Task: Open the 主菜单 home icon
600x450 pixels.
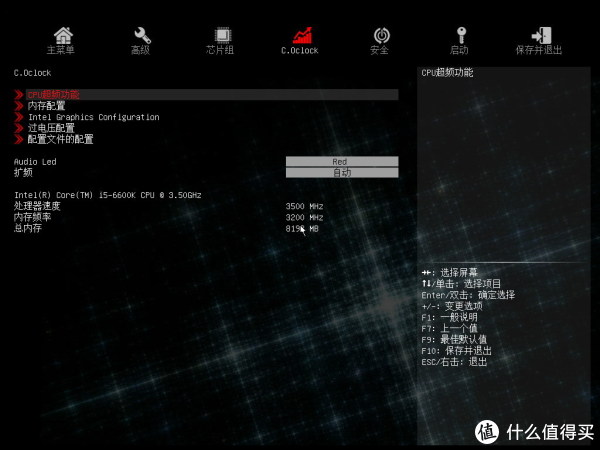Action: [63, 35]
